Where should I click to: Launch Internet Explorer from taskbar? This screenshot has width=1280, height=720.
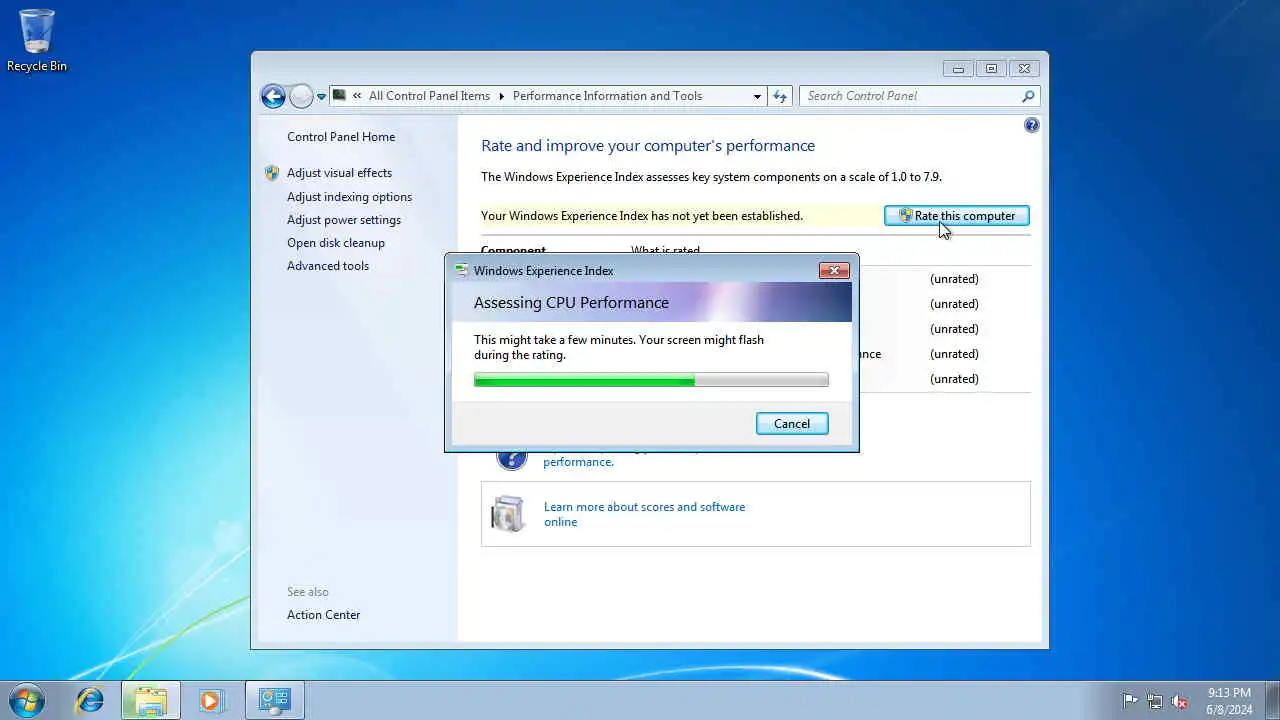(x=90, y=700)
